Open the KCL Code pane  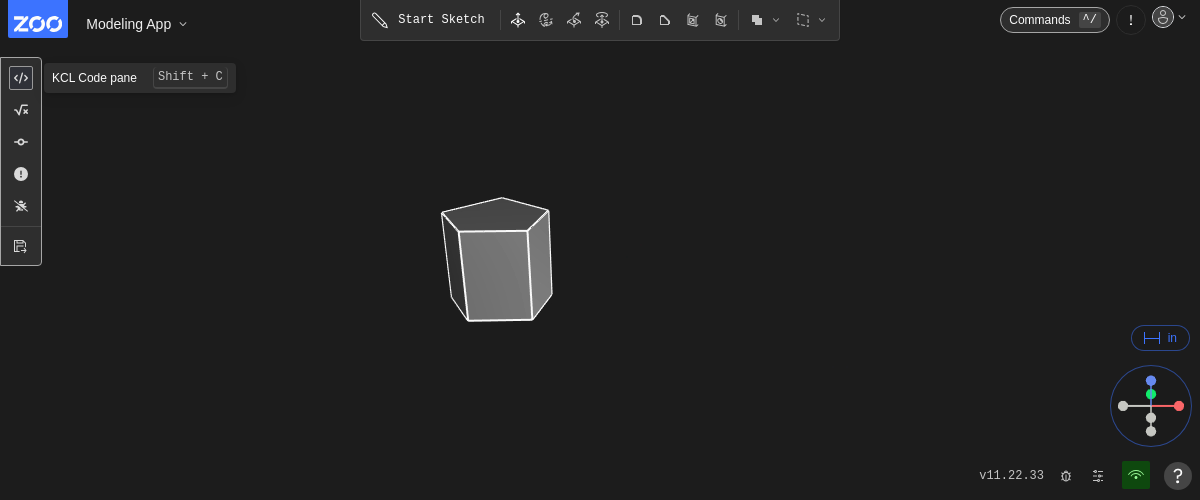[x=21, y=78]
